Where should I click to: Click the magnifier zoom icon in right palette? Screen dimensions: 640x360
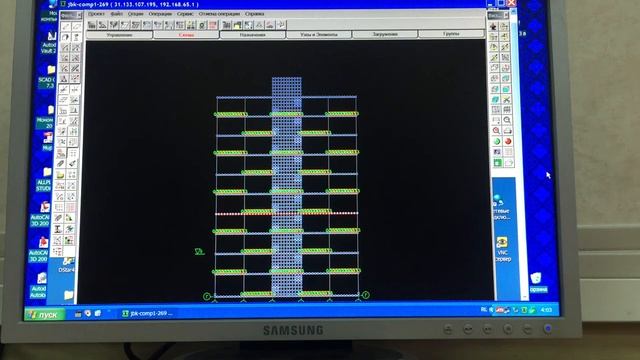(x=507, y=120)
